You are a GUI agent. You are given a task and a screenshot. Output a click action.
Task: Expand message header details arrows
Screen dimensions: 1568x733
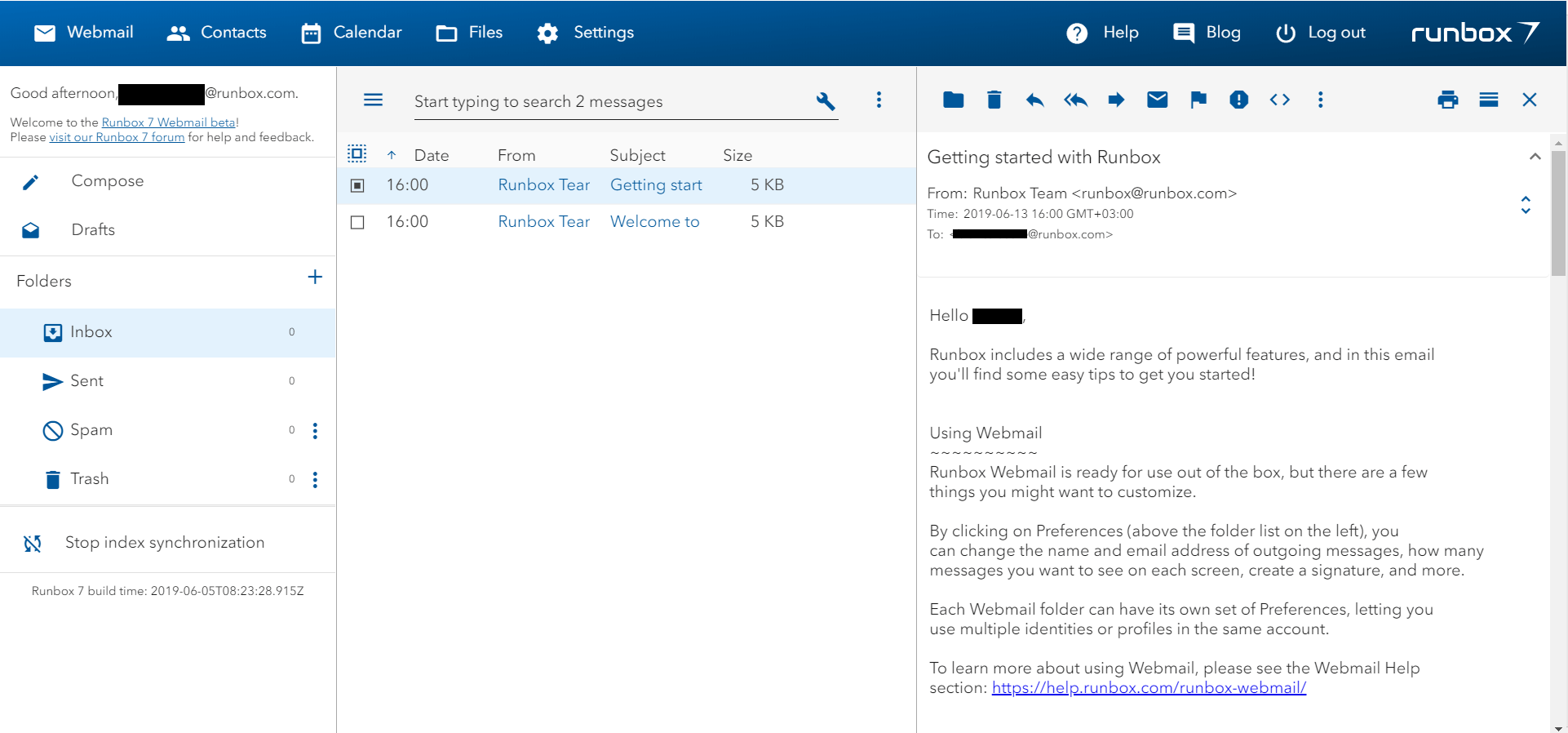coord(1526,205)
